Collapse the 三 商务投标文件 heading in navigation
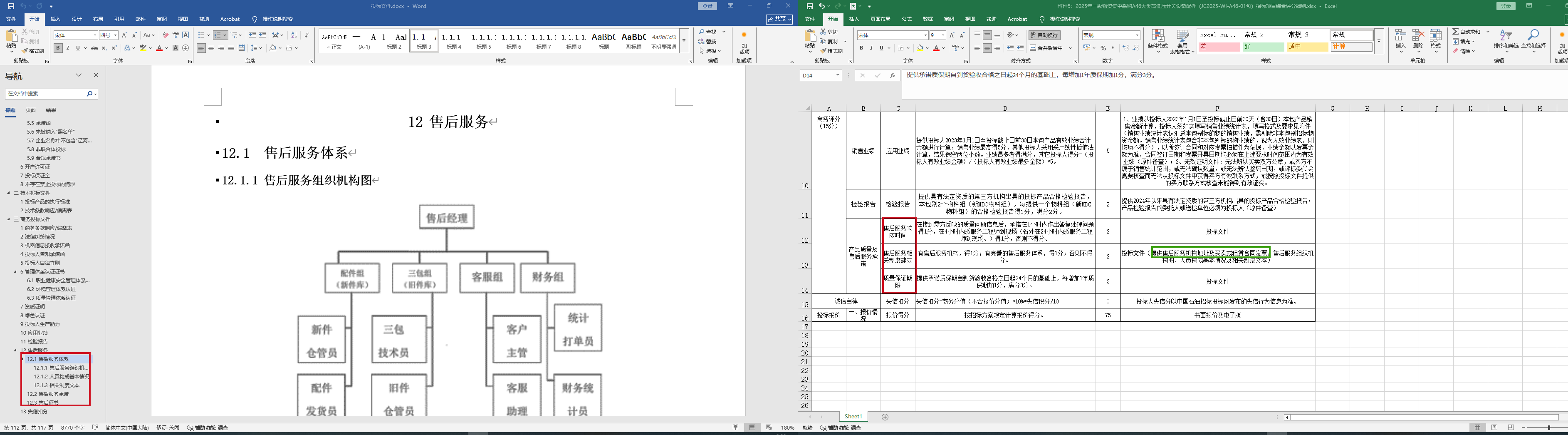 pos(8,219)
